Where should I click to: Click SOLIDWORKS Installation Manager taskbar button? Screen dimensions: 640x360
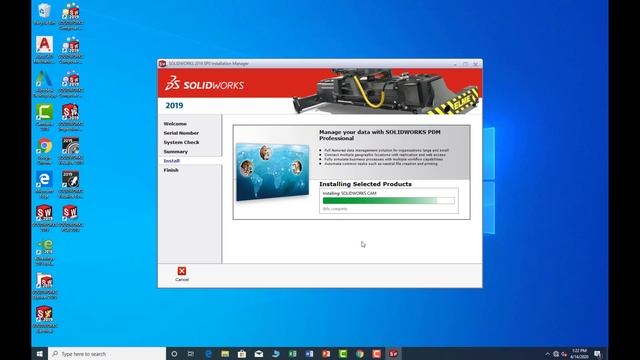(393, 354)
